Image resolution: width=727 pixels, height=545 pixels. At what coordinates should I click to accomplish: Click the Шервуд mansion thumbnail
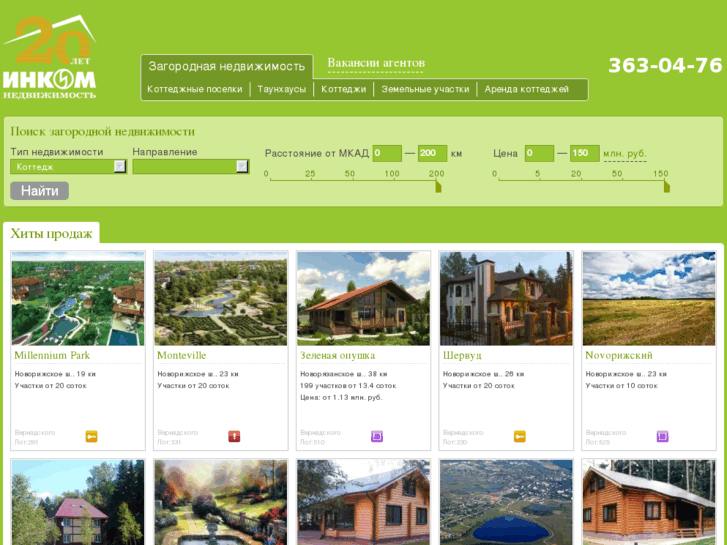pos(506,299)
